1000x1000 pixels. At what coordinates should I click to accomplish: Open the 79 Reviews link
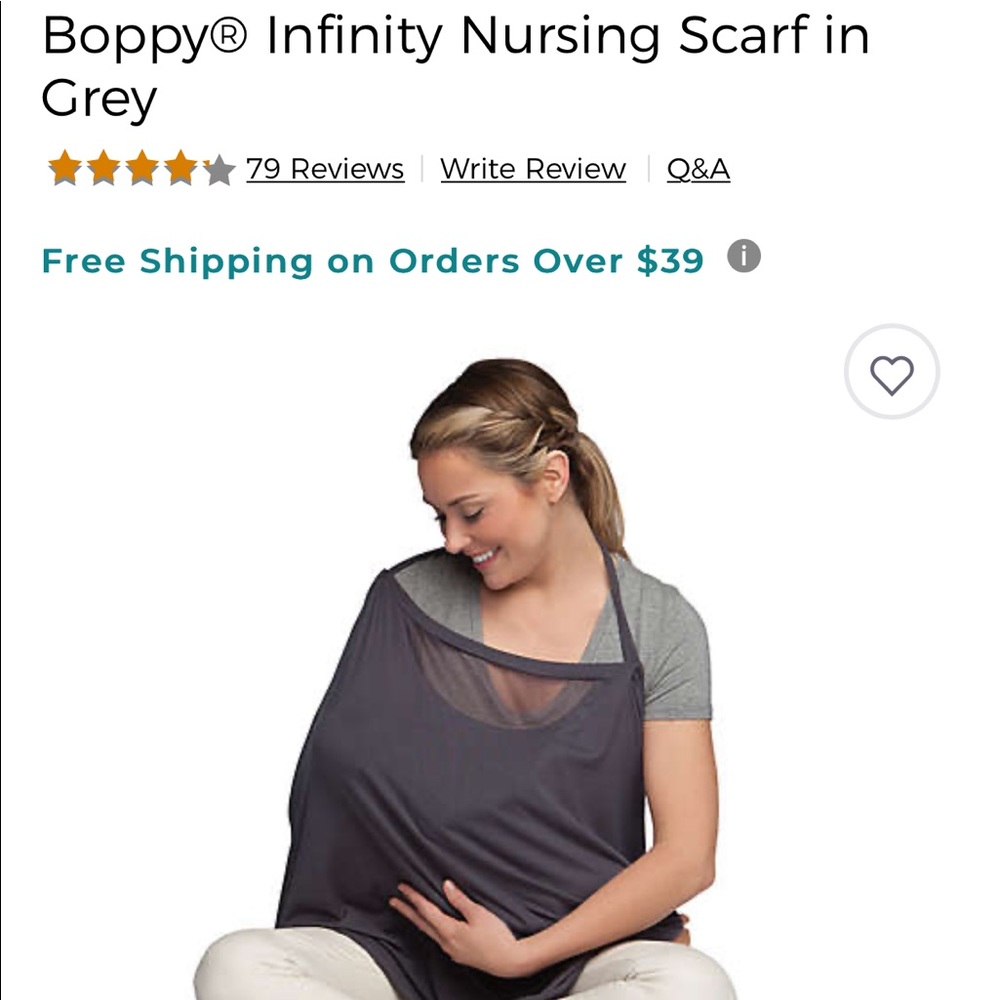325,168
